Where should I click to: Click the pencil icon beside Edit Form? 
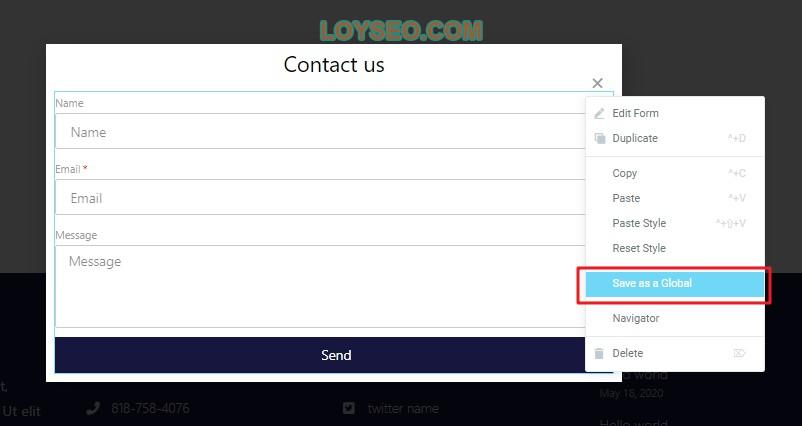(599, 114)
